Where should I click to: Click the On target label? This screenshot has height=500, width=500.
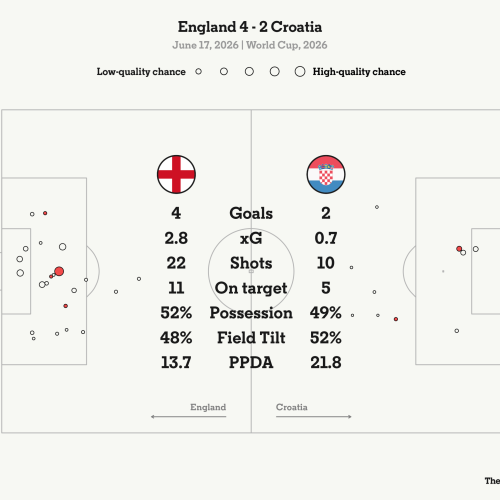click(x=251, y=288)
